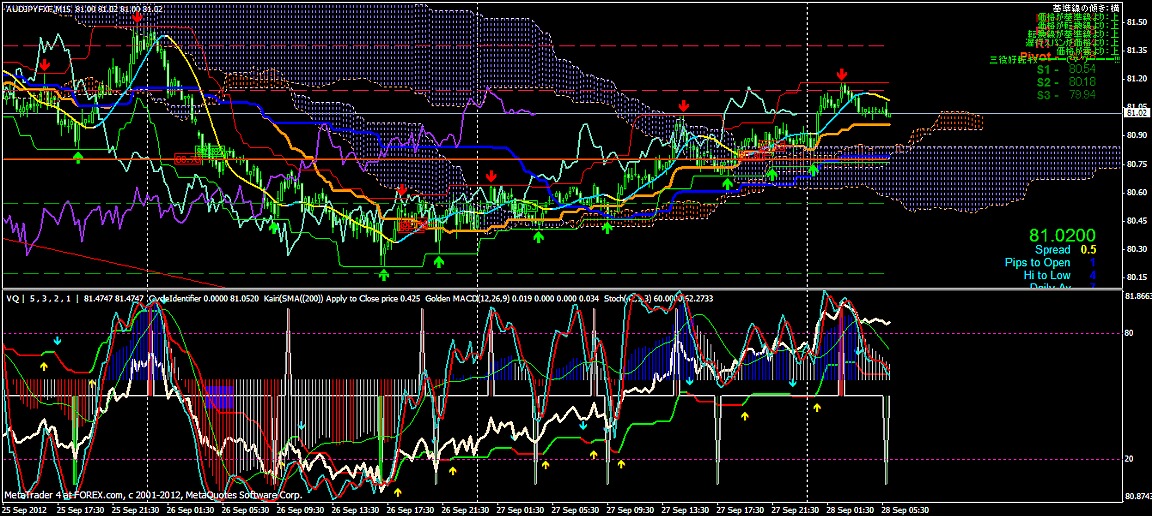The height and width of the screenshot is (516, 1152).
Task: Click the 26 Sep 09:30 time label
Action: 299,509
